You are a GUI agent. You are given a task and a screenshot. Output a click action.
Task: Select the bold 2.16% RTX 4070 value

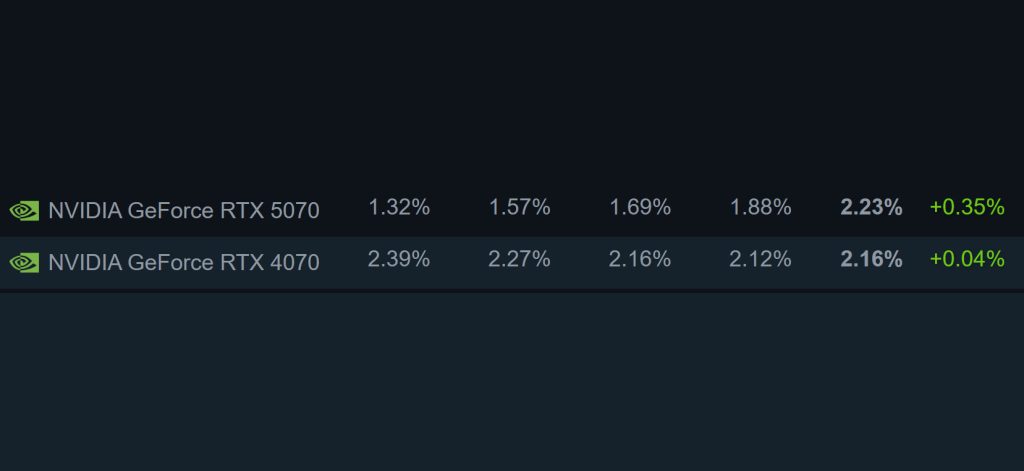(x=871, y=260)
